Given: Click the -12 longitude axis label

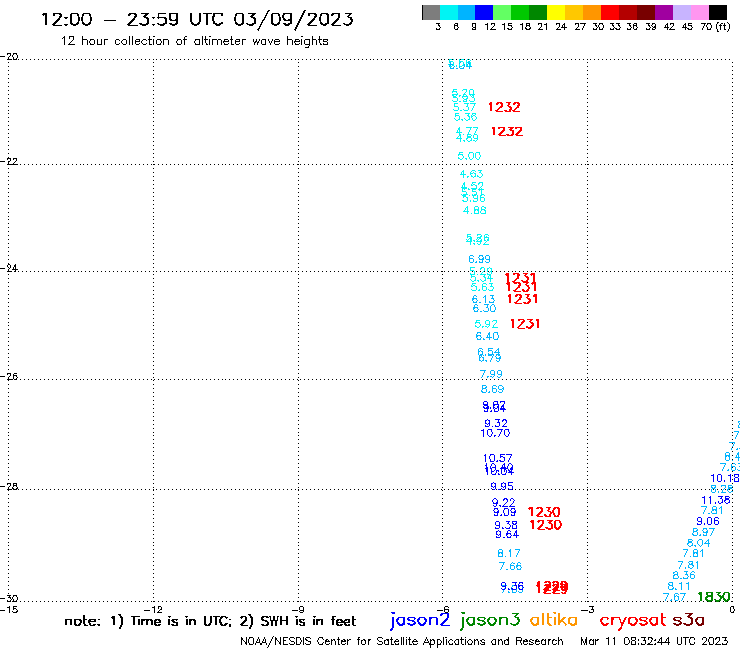Looking at the screenshot, I should [153, 609].
